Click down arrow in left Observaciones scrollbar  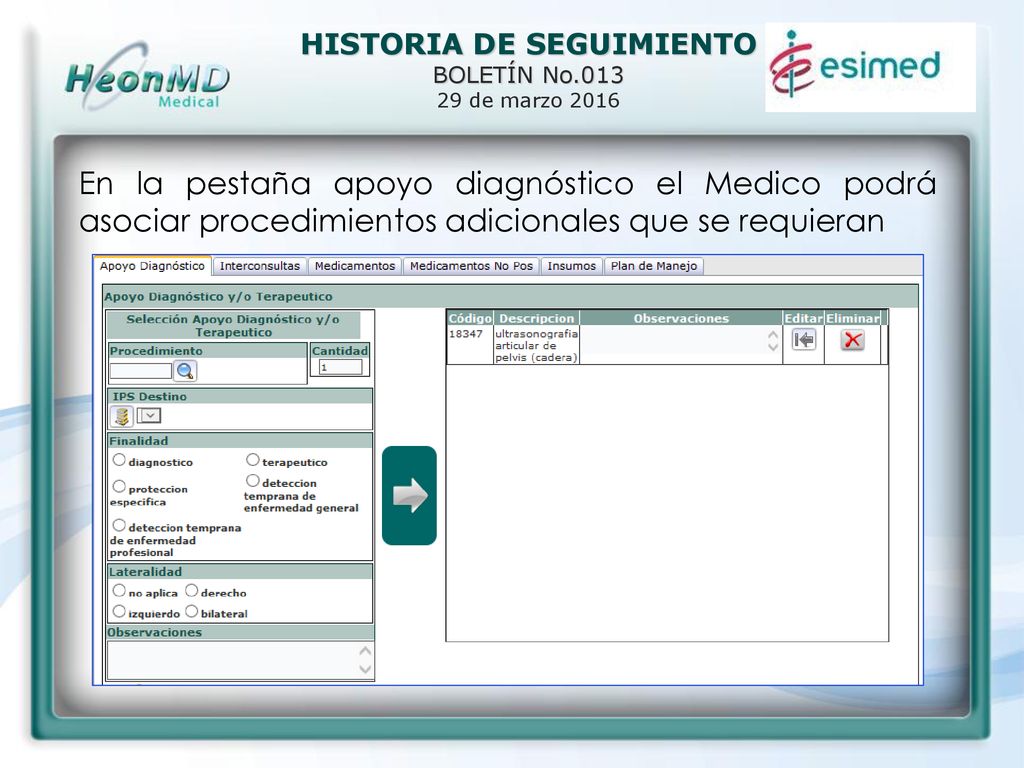(366, 669)
